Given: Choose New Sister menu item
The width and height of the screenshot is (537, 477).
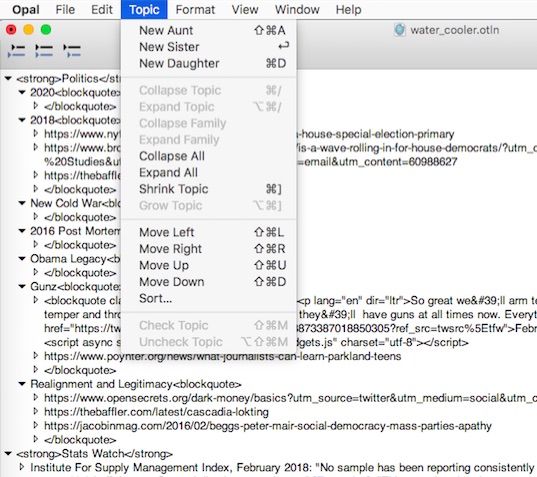Looking at the screenshot, I should click(x=209, y=47).
